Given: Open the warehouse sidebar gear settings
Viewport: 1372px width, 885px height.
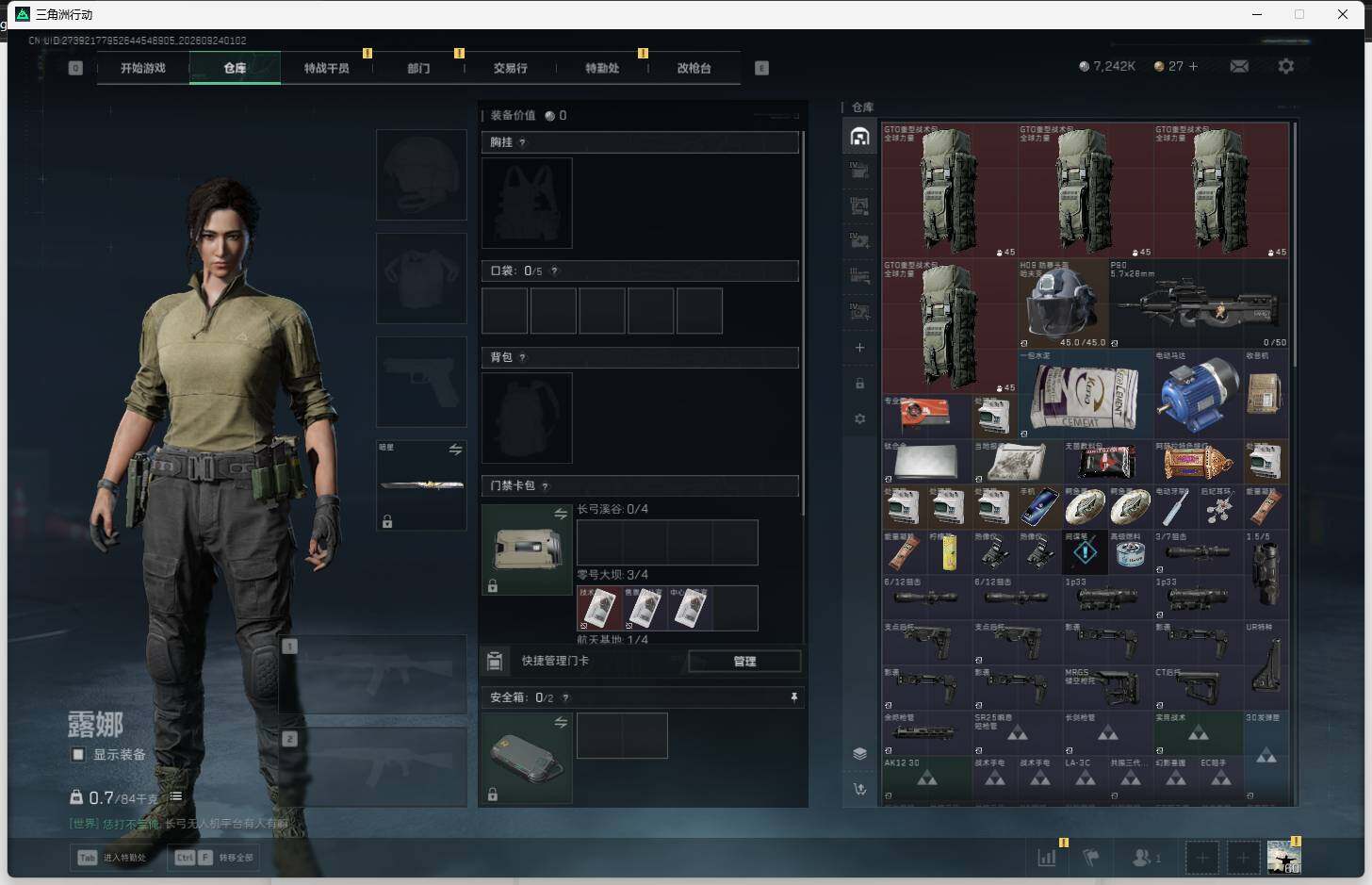Looking at the screenshot, I should [859, 418].
